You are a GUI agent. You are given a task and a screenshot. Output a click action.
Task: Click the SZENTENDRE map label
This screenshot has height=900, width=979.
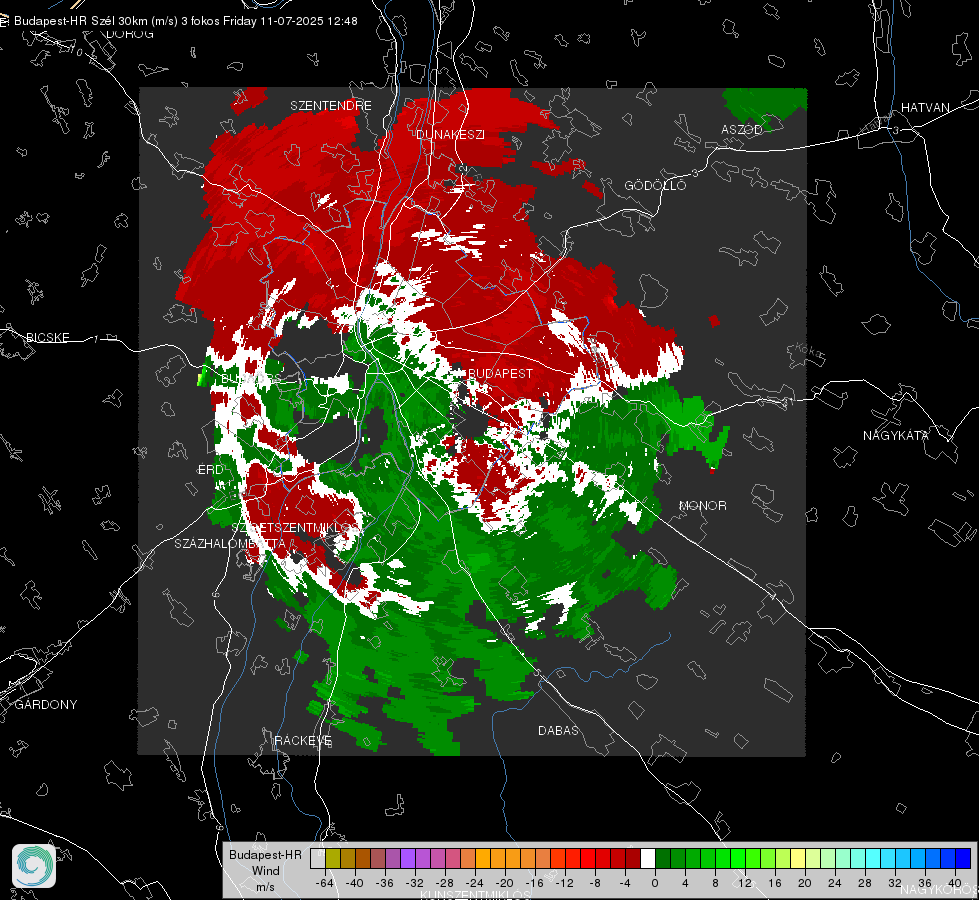pos(331,106)
